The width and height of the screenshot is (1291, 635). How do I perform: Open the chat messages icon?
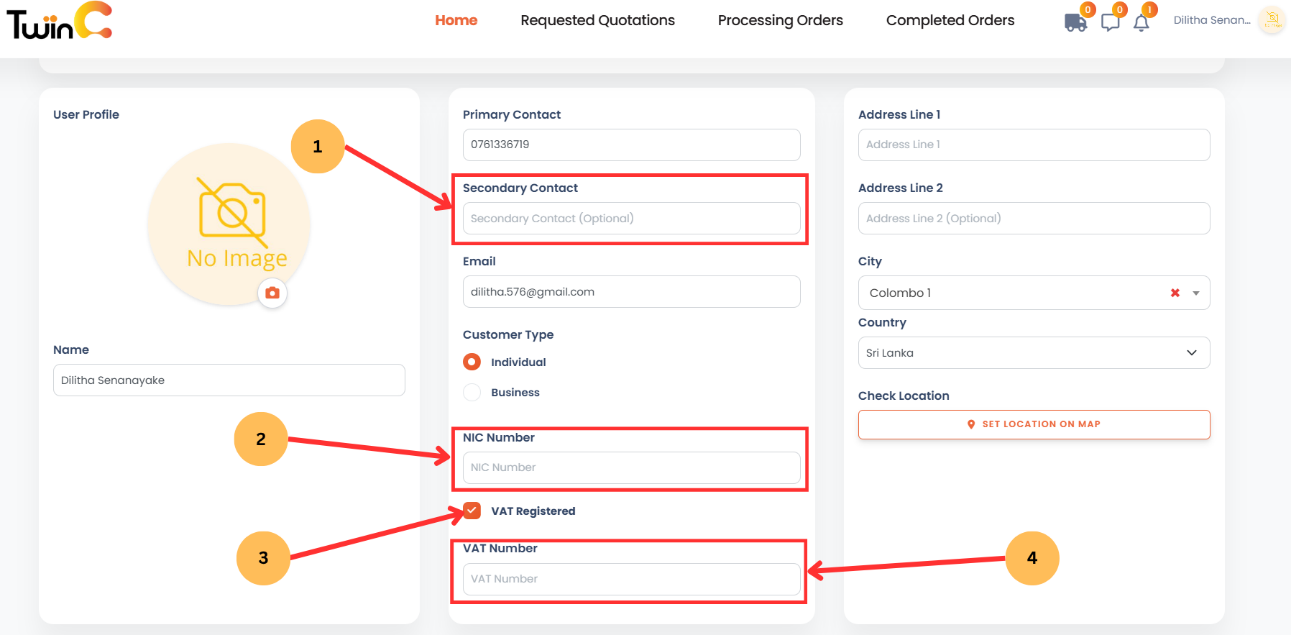[1110, 22]
